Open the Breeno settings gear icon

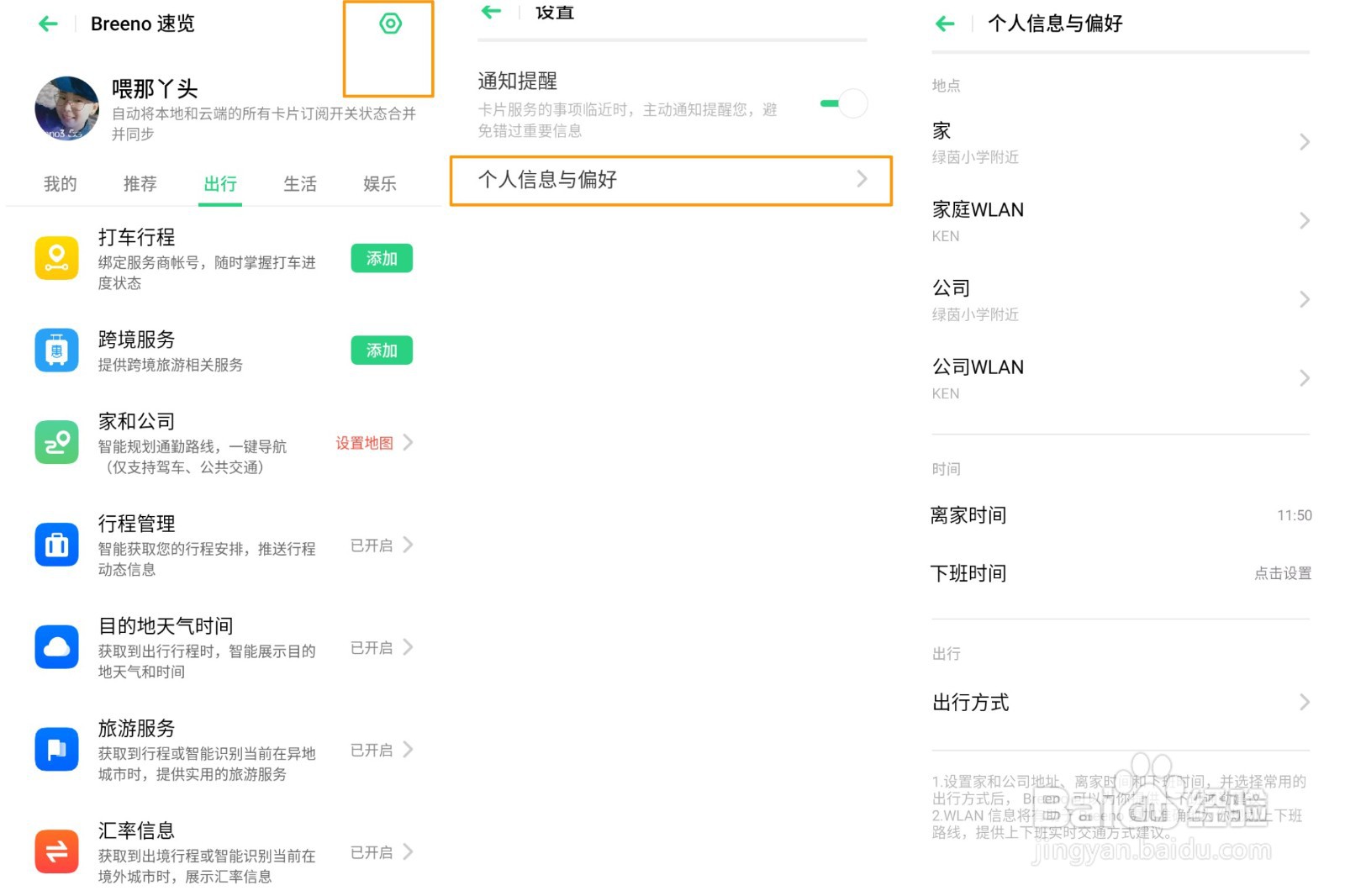388,24
